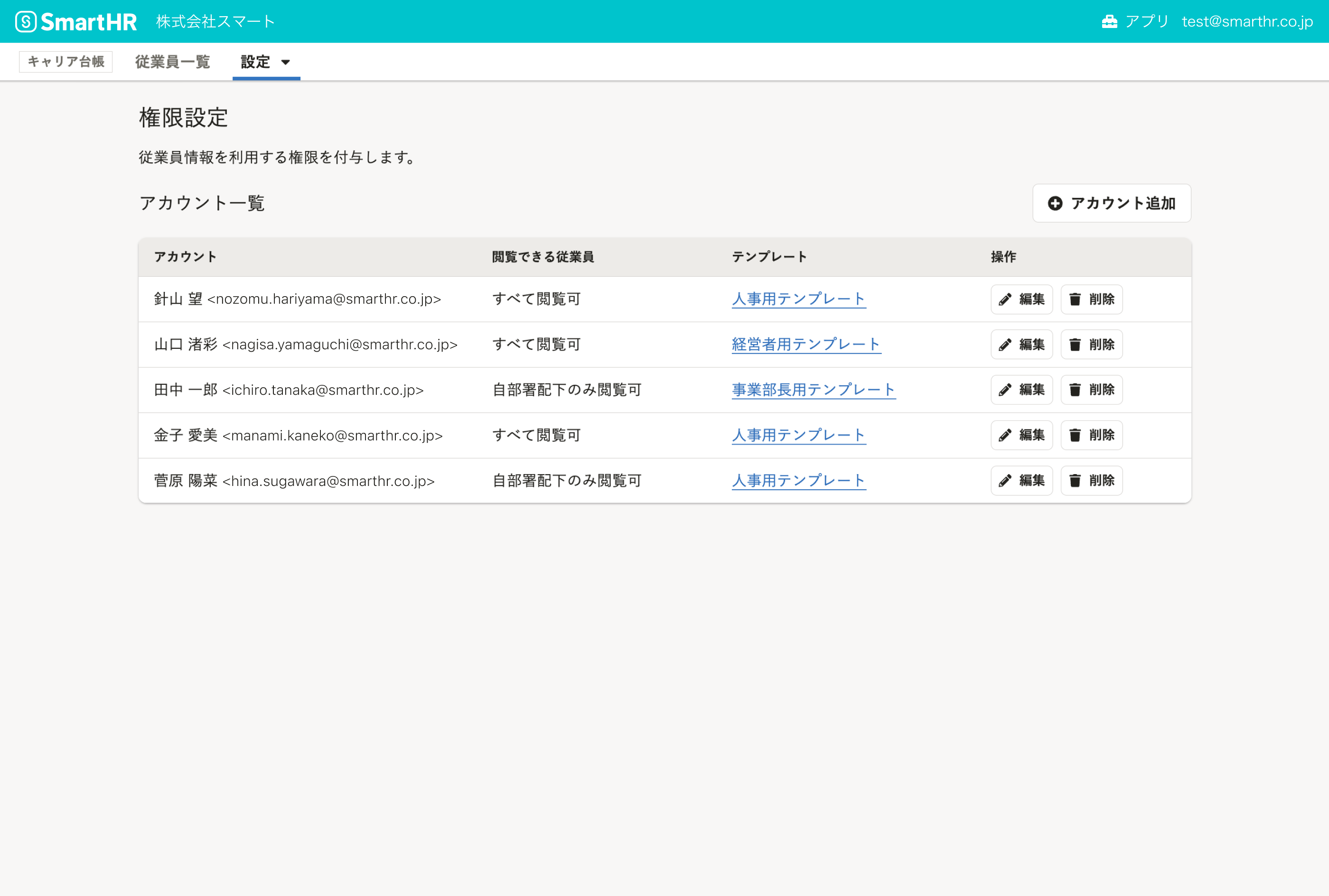Click the pencil edit icon for 金子 愛美
The image size is (1329, 896).
tap(1005, 436)
